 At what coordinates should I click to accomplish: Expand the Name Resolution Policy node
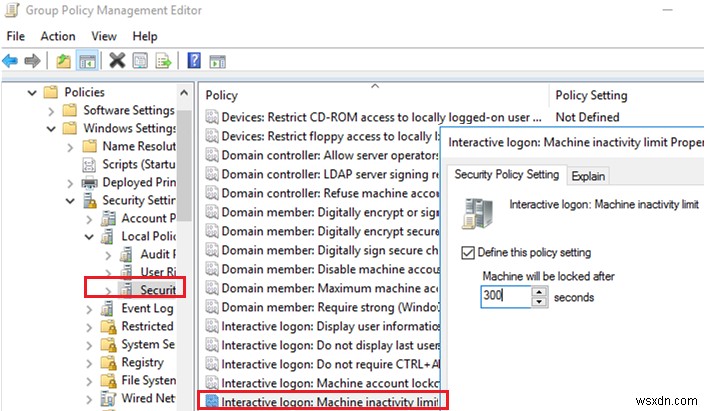point(70,147)
